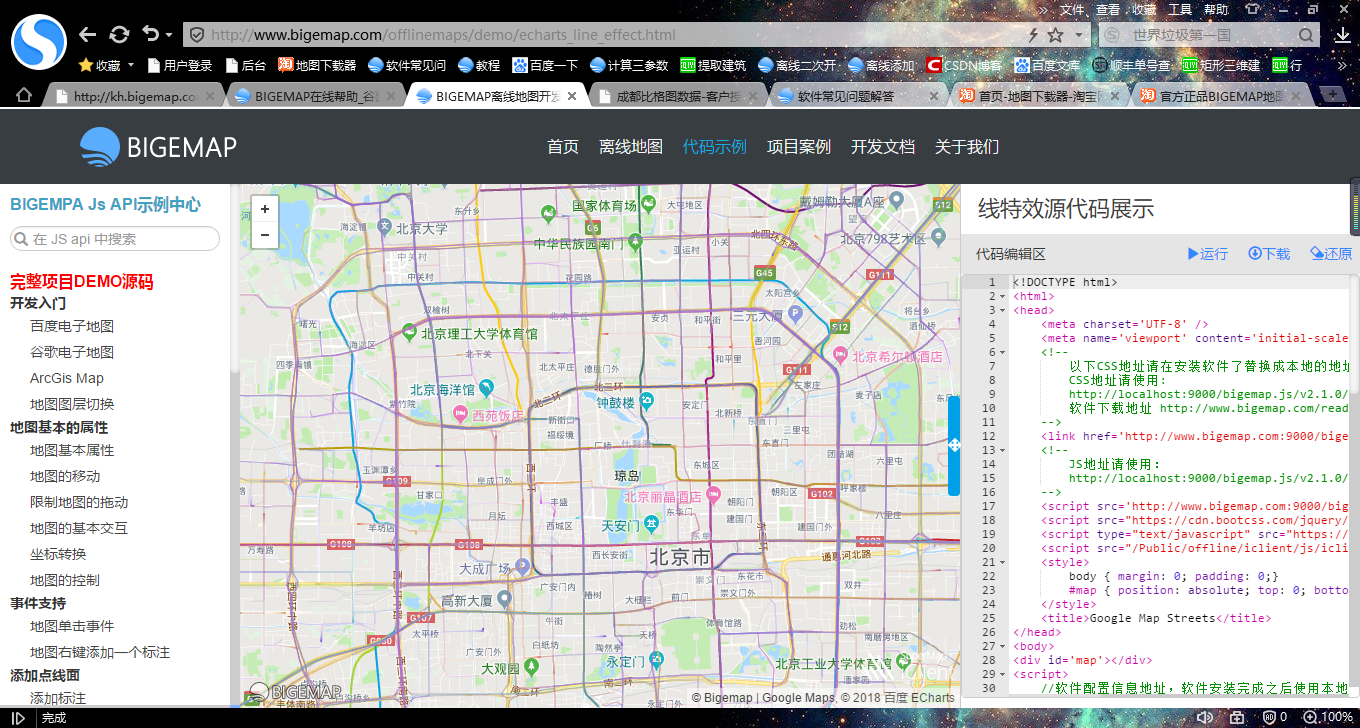Open the 完整项目DEMO源码 link
Screen dimensions: 1360x728
[82, 282]
